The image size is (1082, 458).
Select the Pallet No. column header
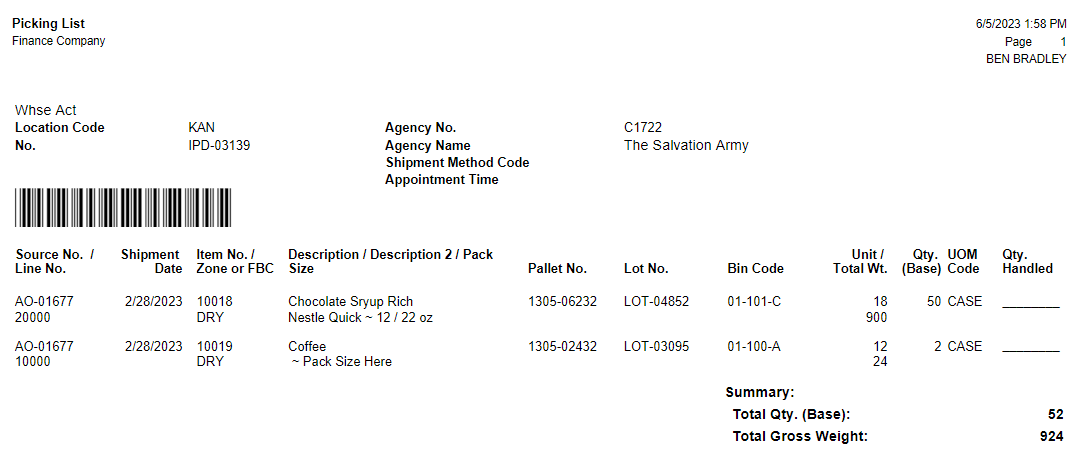pos(557,268)
